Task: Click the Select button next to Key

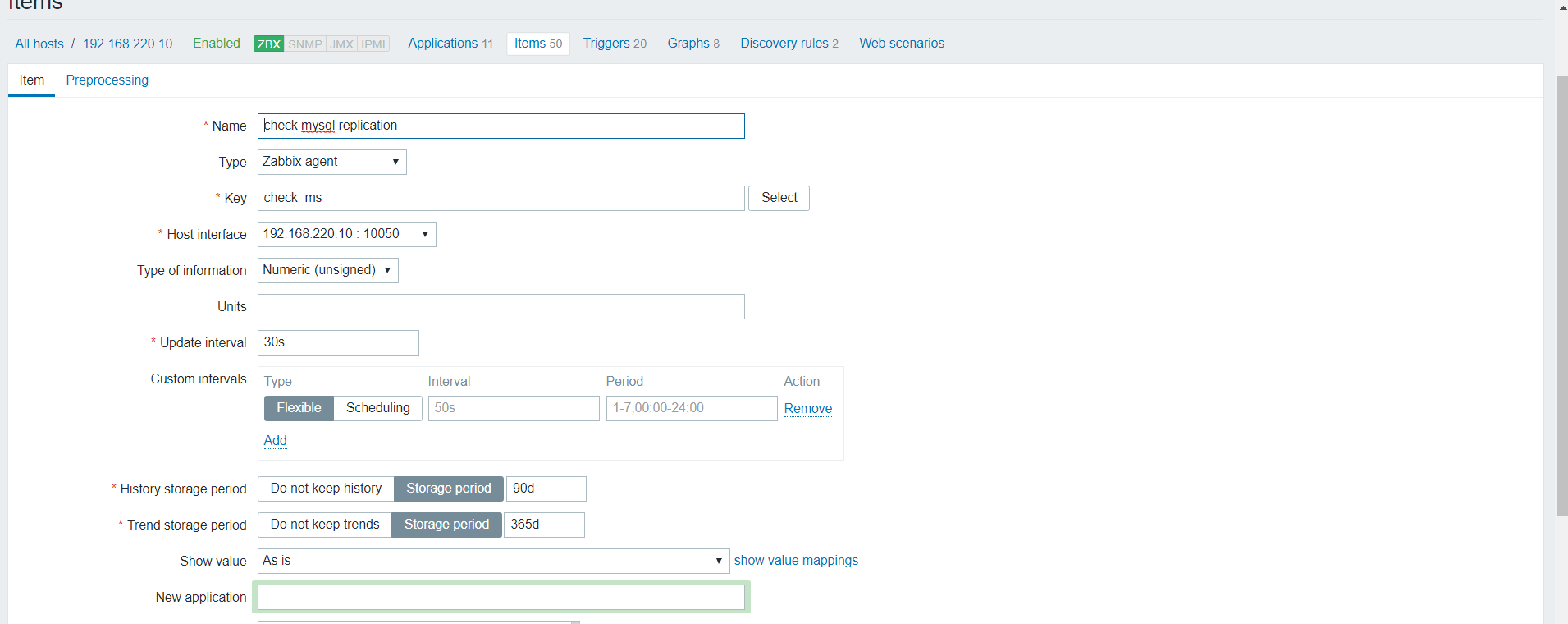Action: 779,198
